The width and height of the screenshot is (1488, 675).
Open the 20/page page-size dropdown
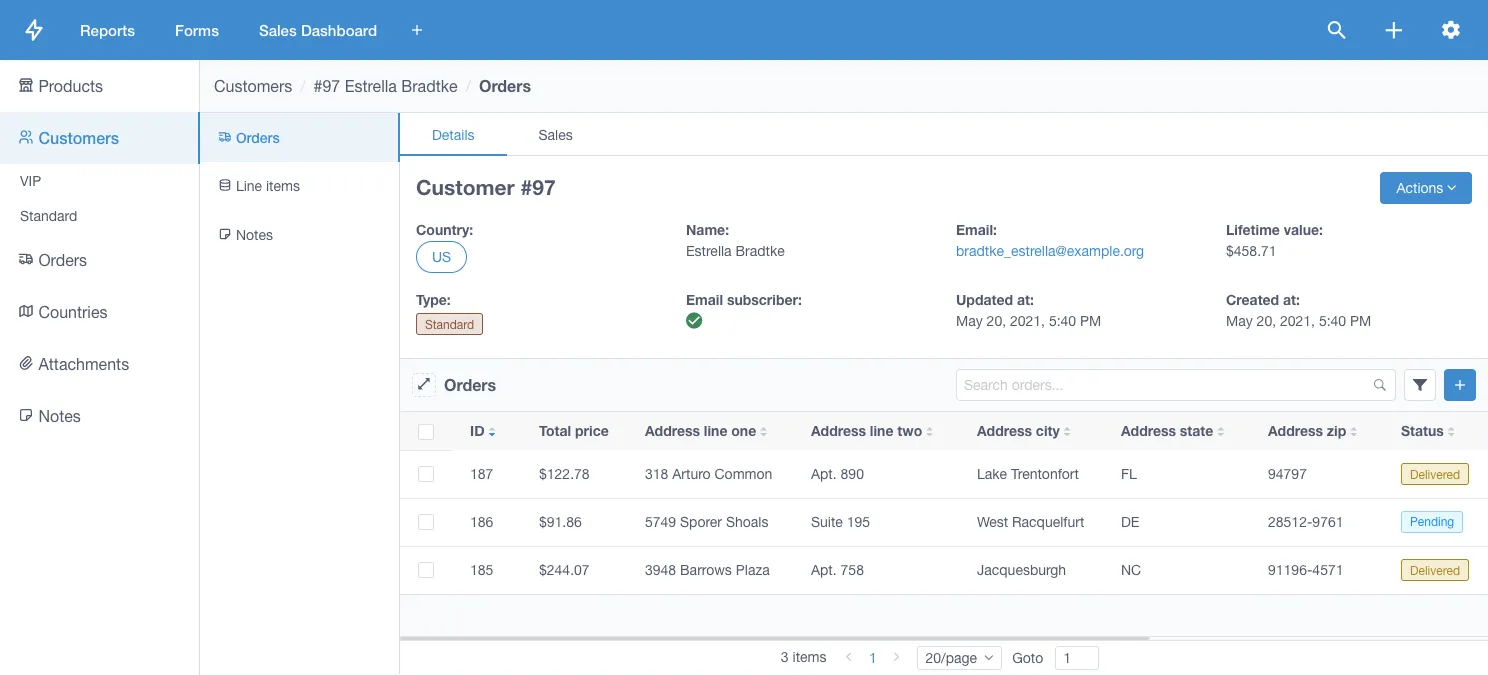pos(958,657)
